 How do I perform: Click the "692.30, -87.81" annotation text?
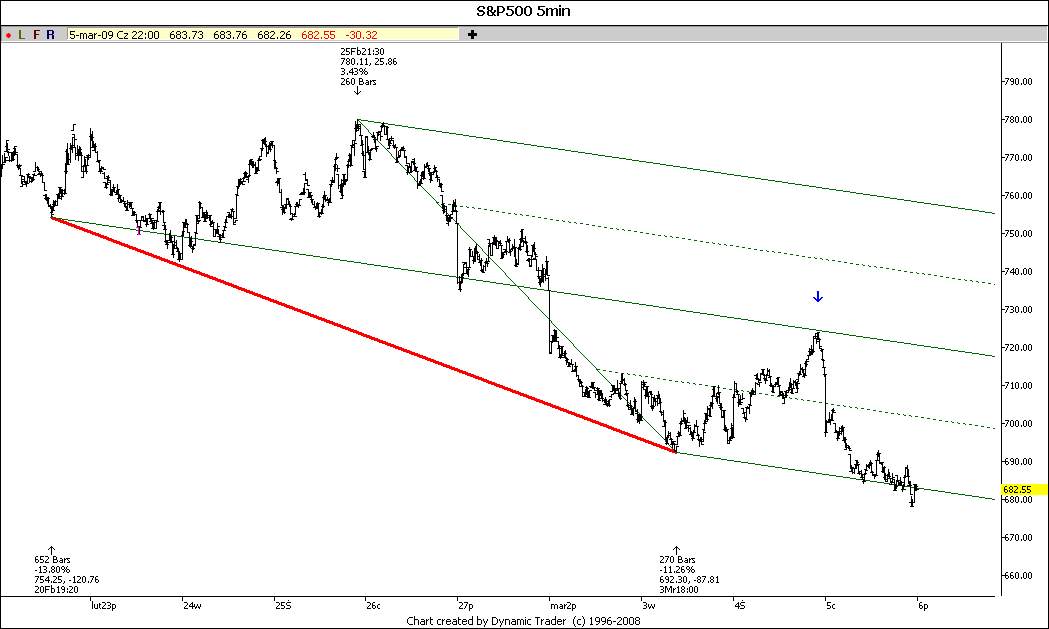pyautogui.click(x=690, y=579)
